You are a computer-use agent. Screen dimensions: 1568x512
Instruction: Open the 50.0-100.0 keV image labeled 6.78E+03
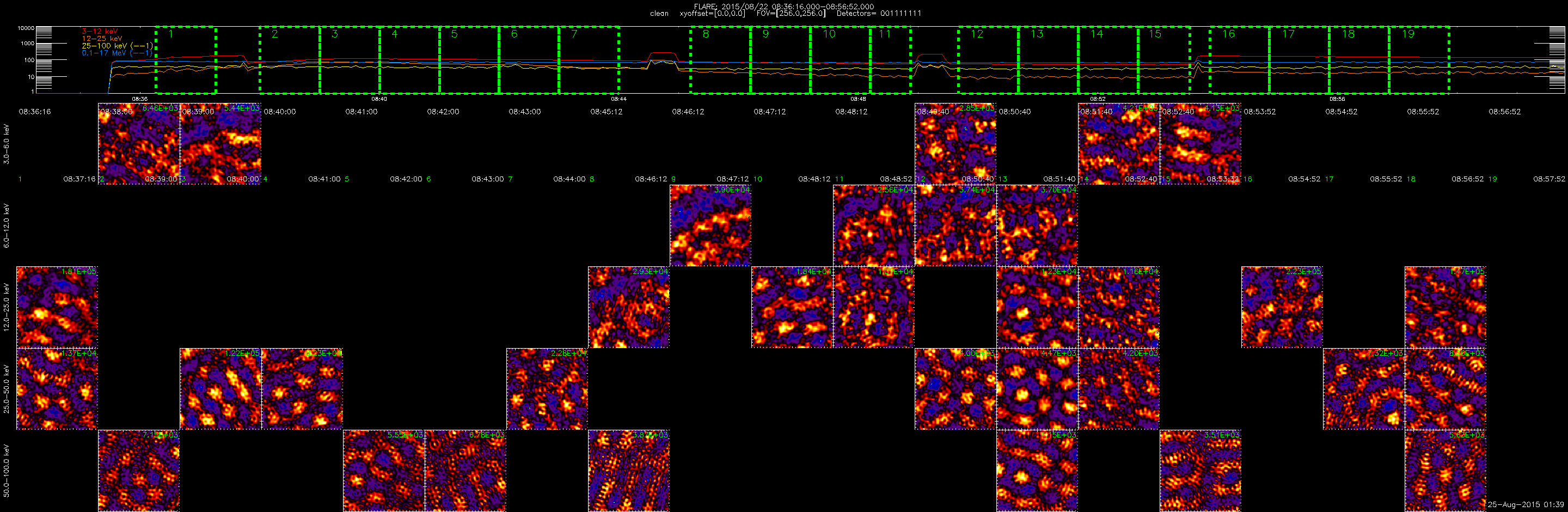[x=465, y=471]
